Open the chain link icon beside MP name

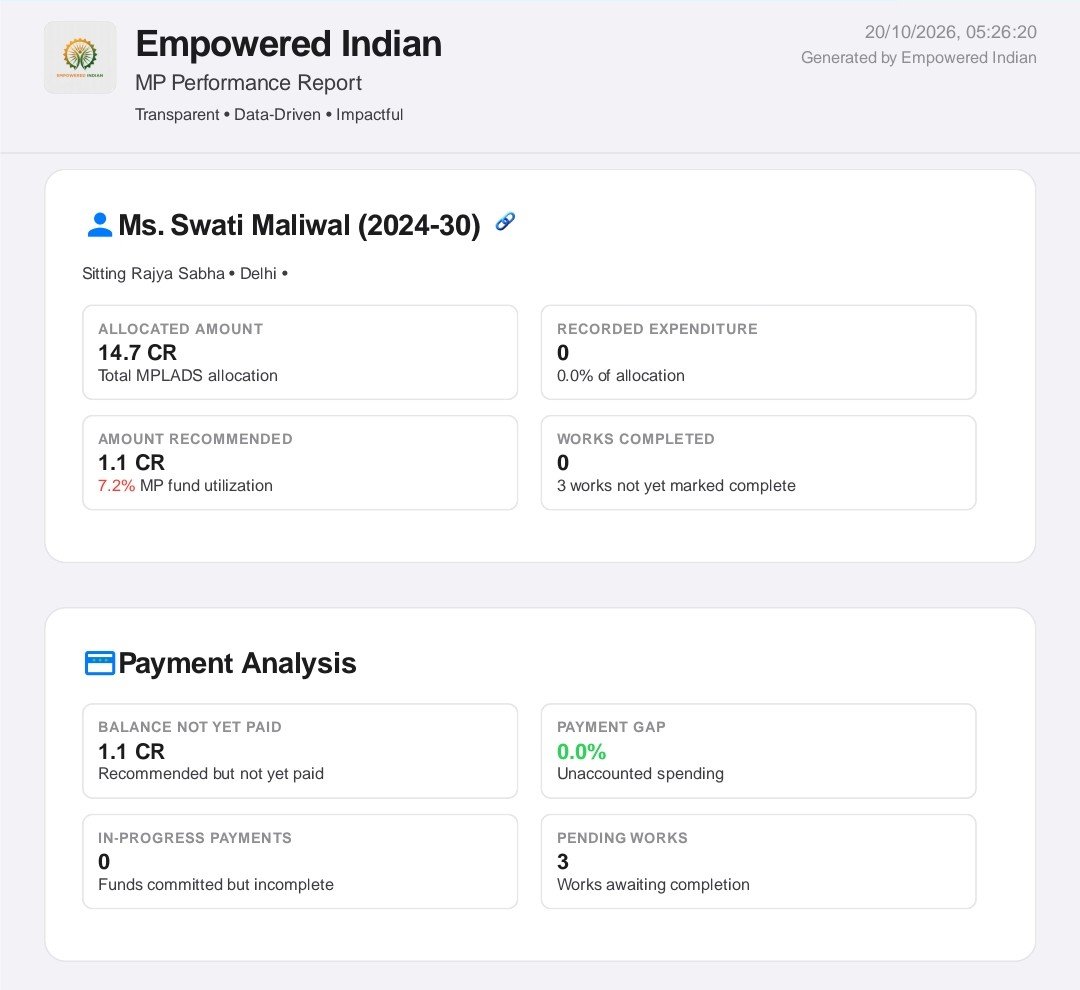point(505,222)
